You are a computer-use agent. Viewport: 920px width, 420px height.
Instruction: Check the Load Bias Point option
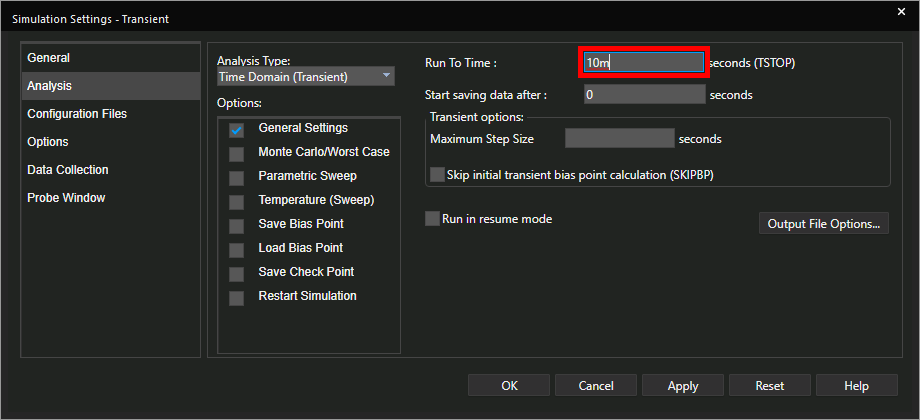coord(236,250)
